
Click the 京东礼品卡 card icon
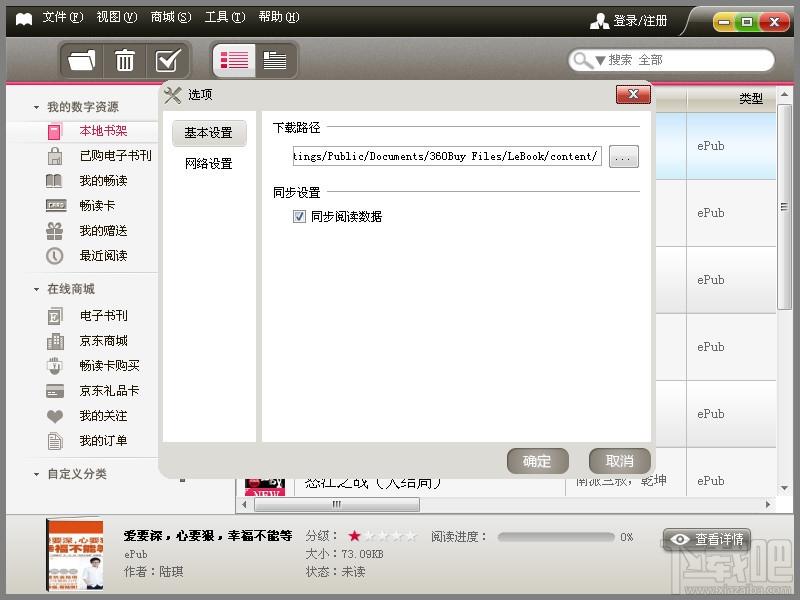[55, 391]
